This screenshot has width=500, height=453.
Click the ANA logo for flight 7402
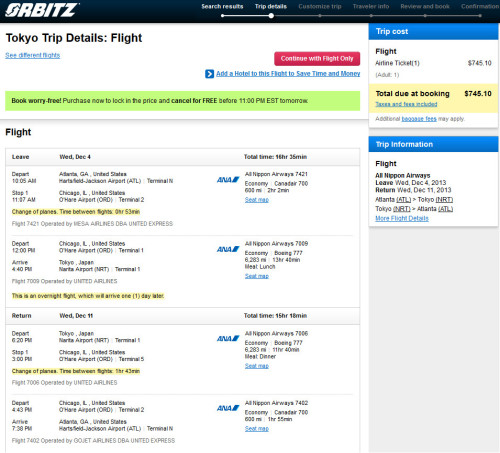228,408
